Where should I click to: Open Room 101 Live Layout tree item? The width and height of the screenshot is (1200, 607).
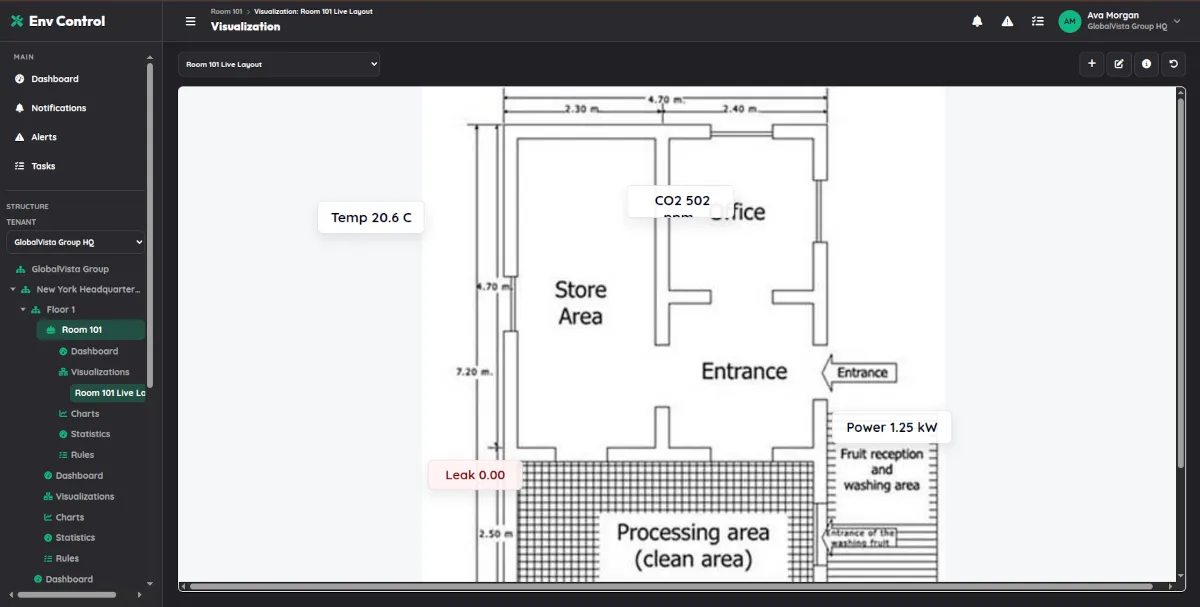tap(108, 393)
